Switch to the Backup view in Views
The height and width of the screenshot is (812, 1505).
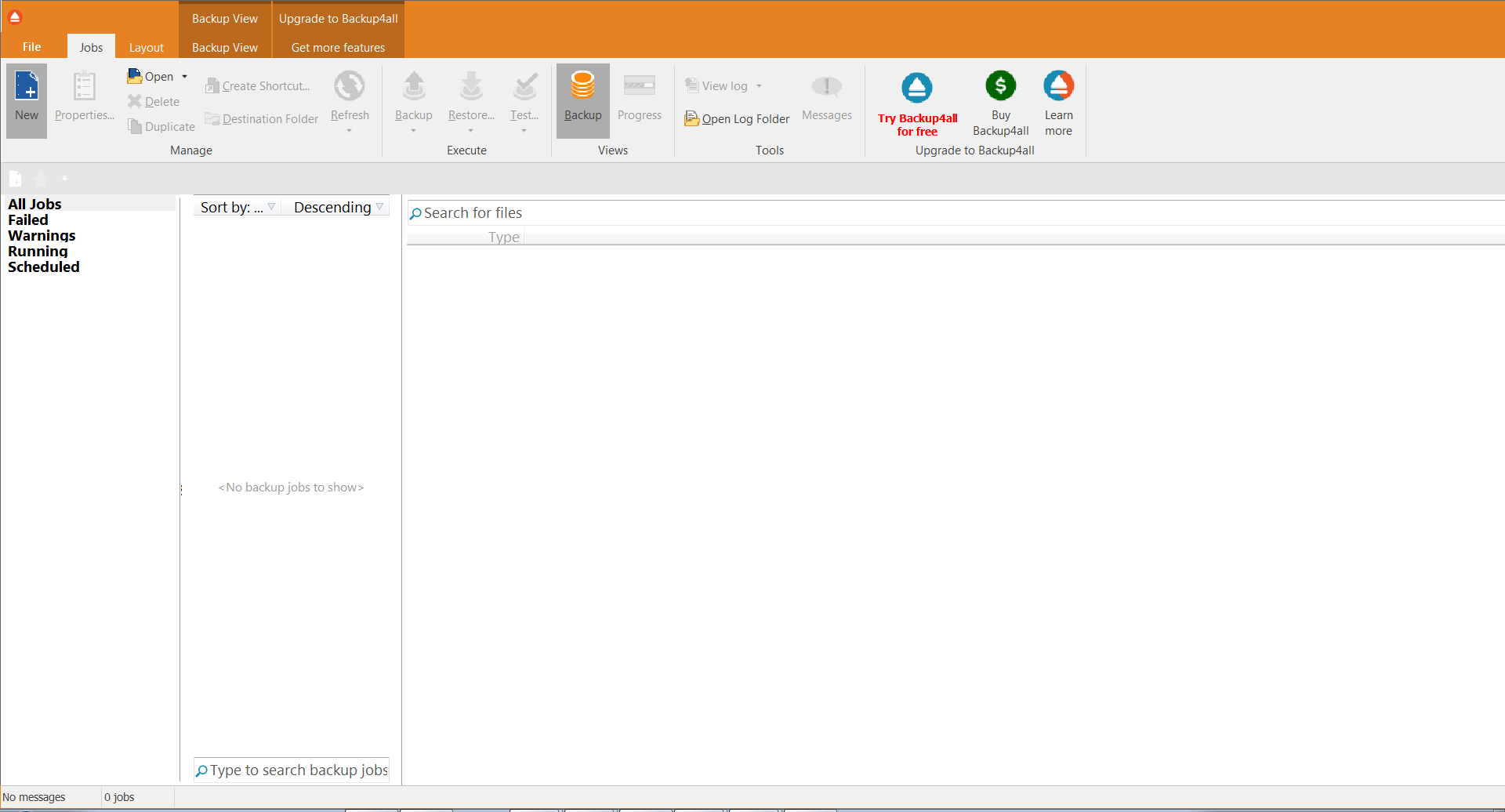pyautogui.click(x=583, y=100)
